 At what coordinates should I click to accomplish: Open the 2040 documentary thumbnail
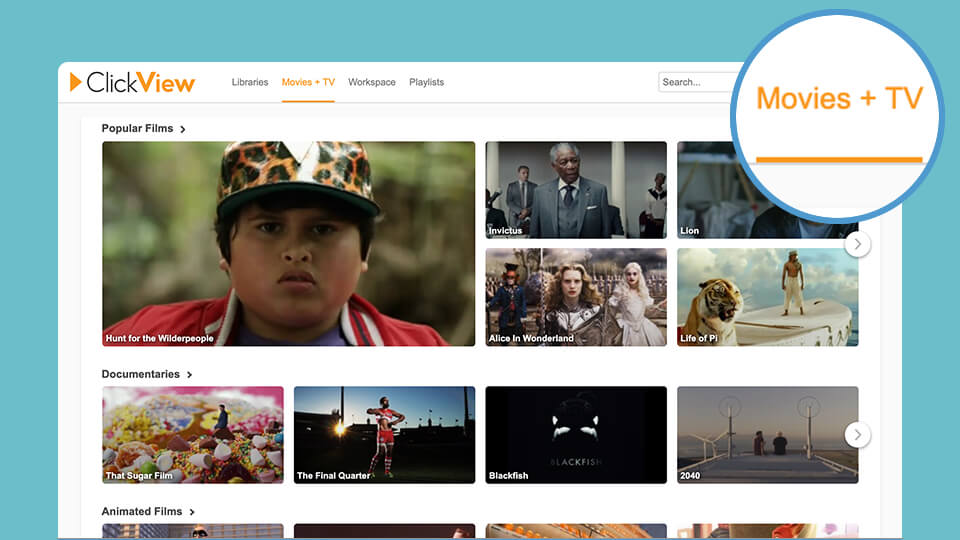point(760,434)
